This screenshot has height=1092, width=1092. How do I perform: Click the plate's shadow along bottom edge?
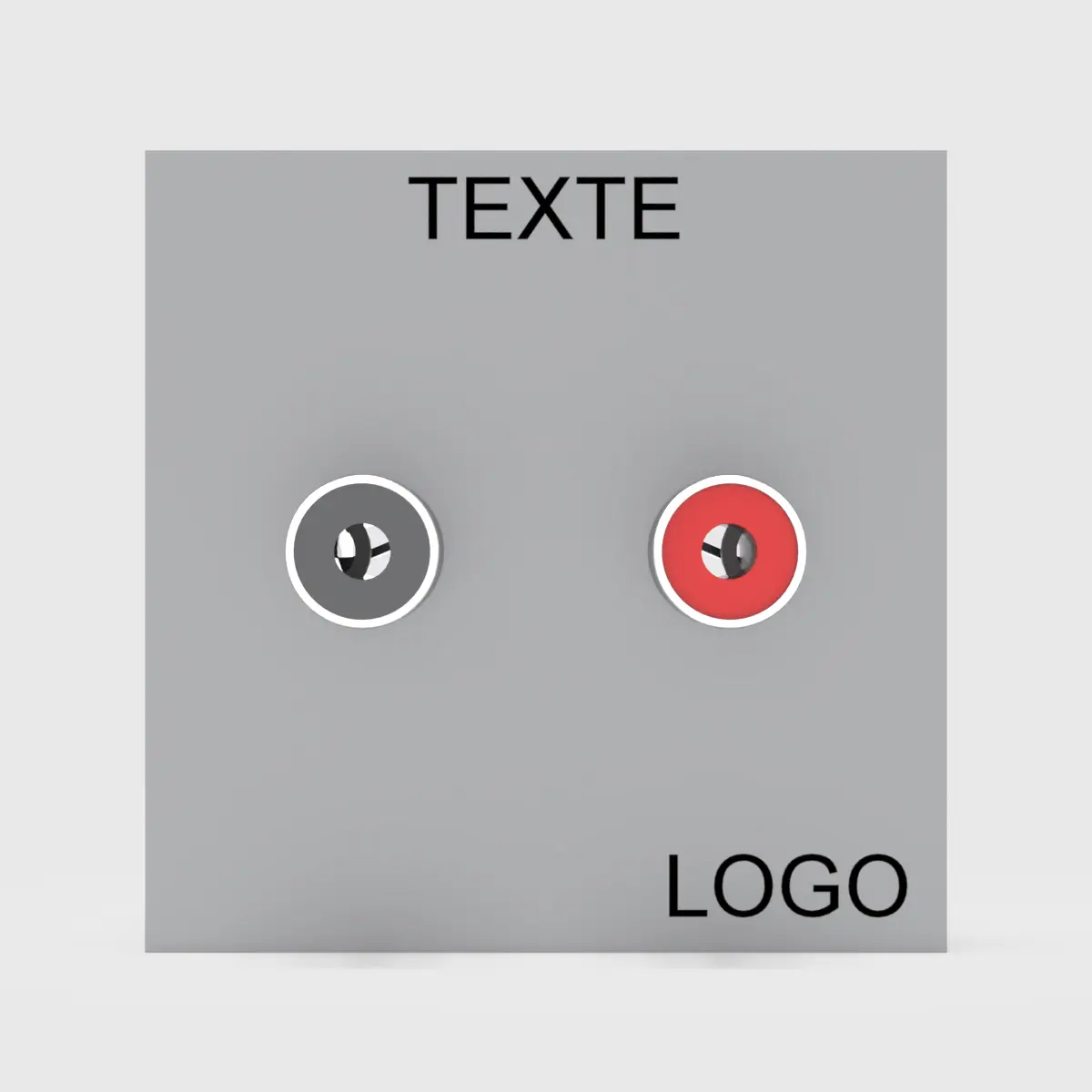pyautogui.click(x=546, y=961)
